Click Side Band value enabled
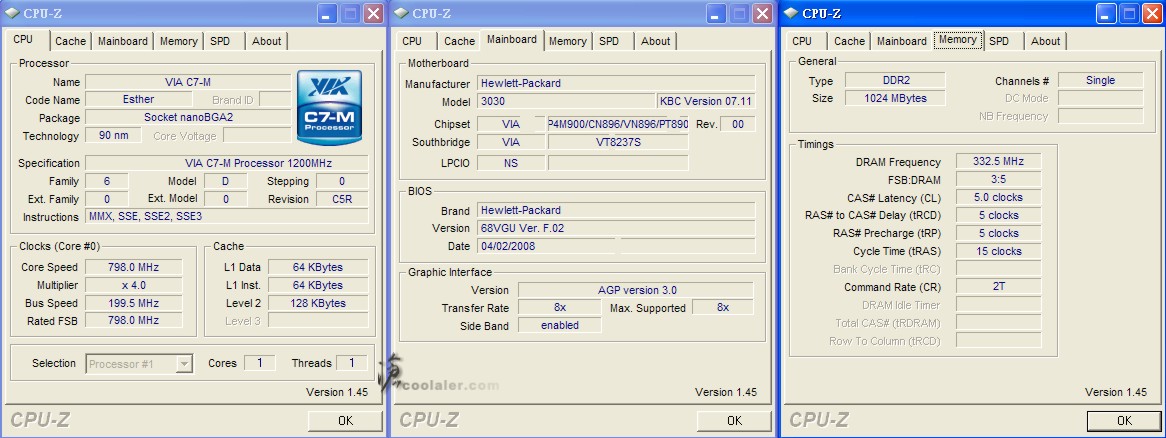Viewport: 1166px width, 438px height. pyautogui.click(x=559, y=325)
